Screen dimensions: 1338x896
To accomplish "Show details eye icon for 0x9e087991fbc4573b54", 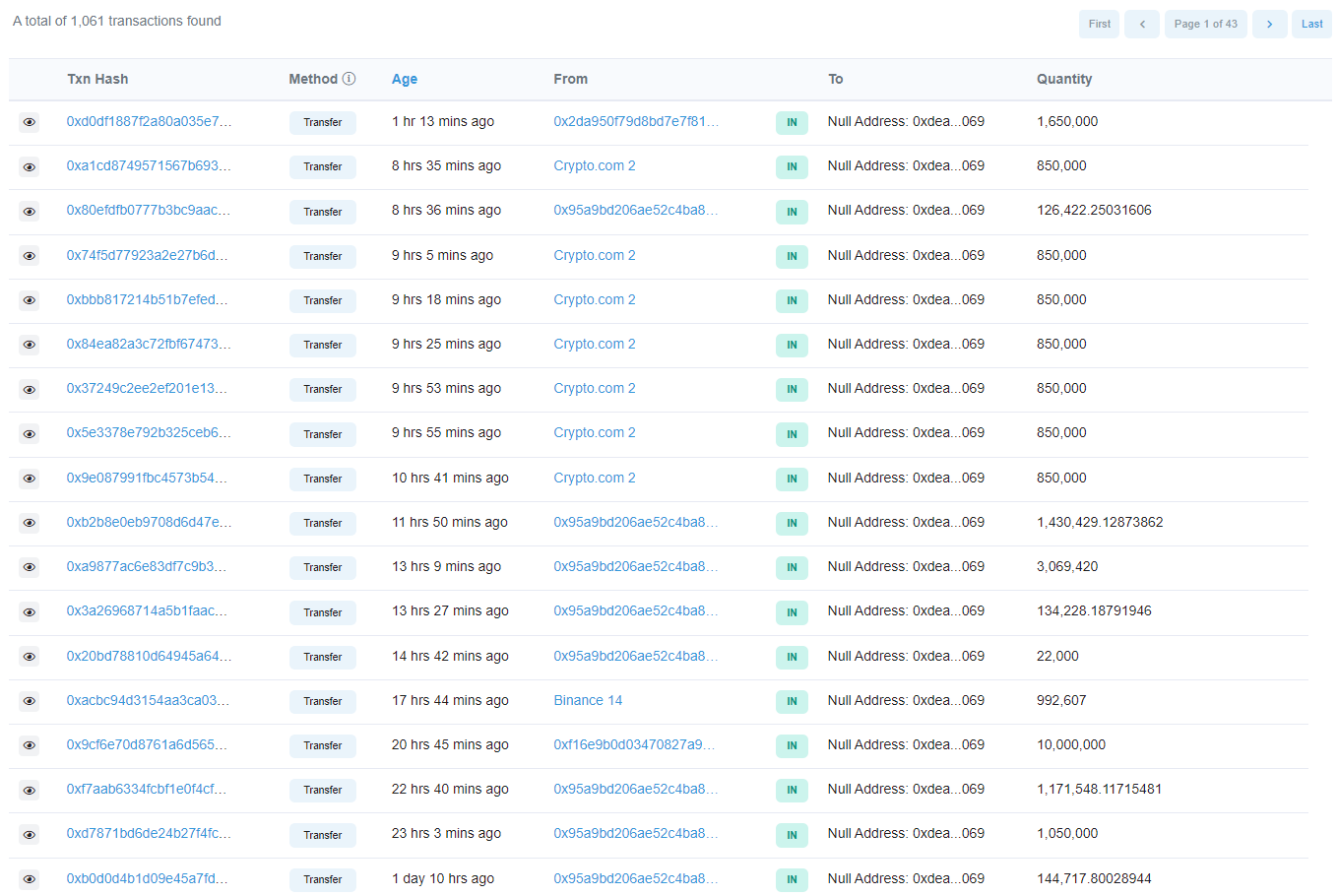I will (30, 479).
